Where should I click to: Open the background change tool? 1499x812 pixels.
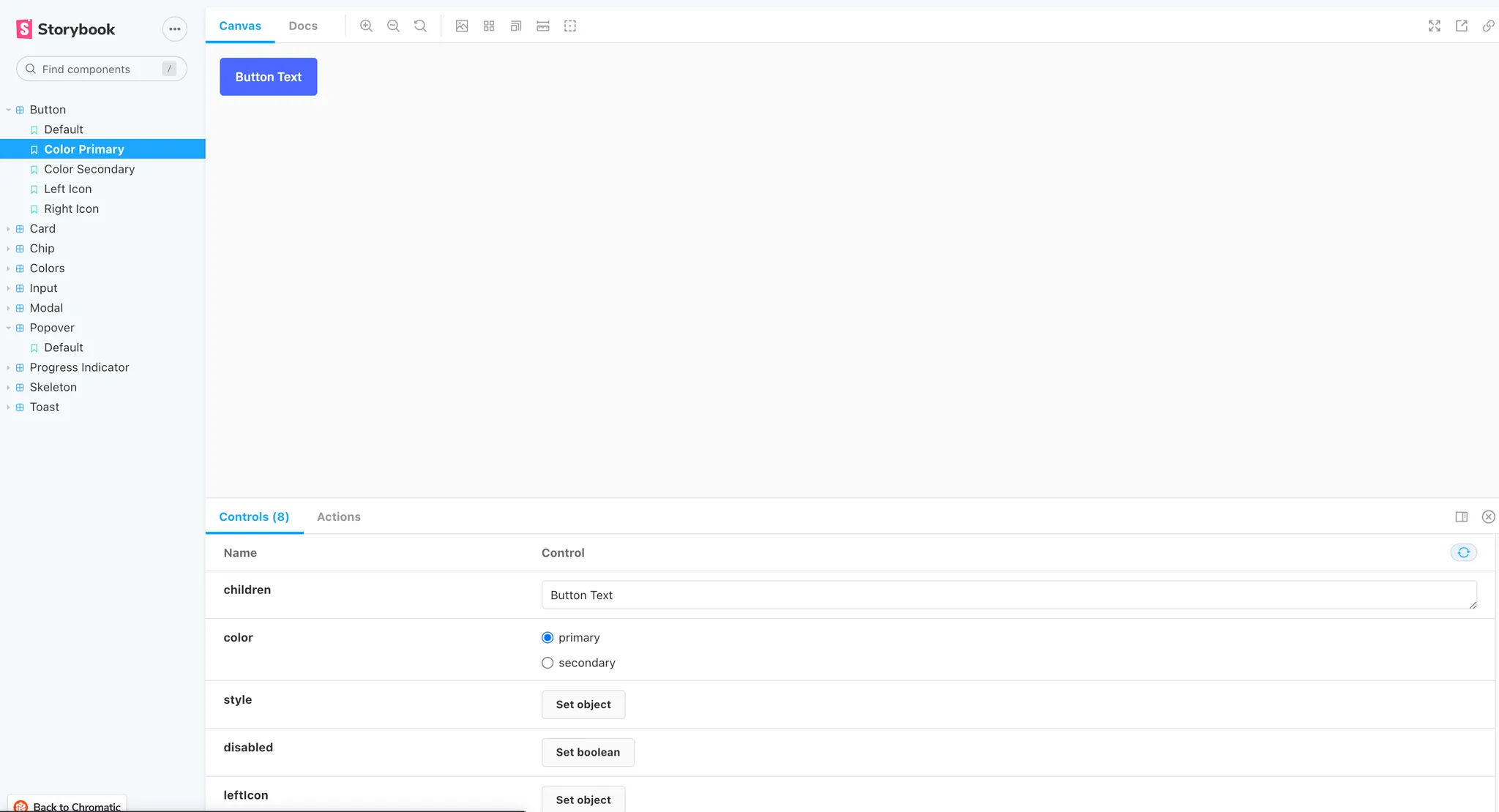click(x=462, y=26)
